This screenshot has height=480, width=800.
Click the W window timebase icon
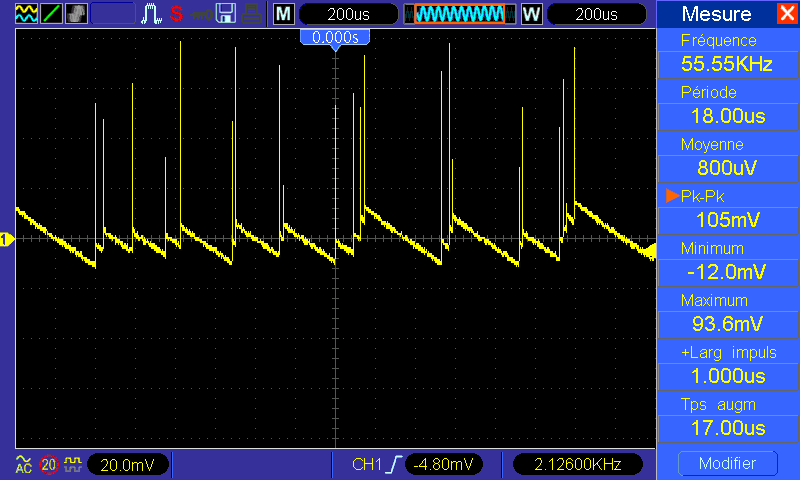530,14
